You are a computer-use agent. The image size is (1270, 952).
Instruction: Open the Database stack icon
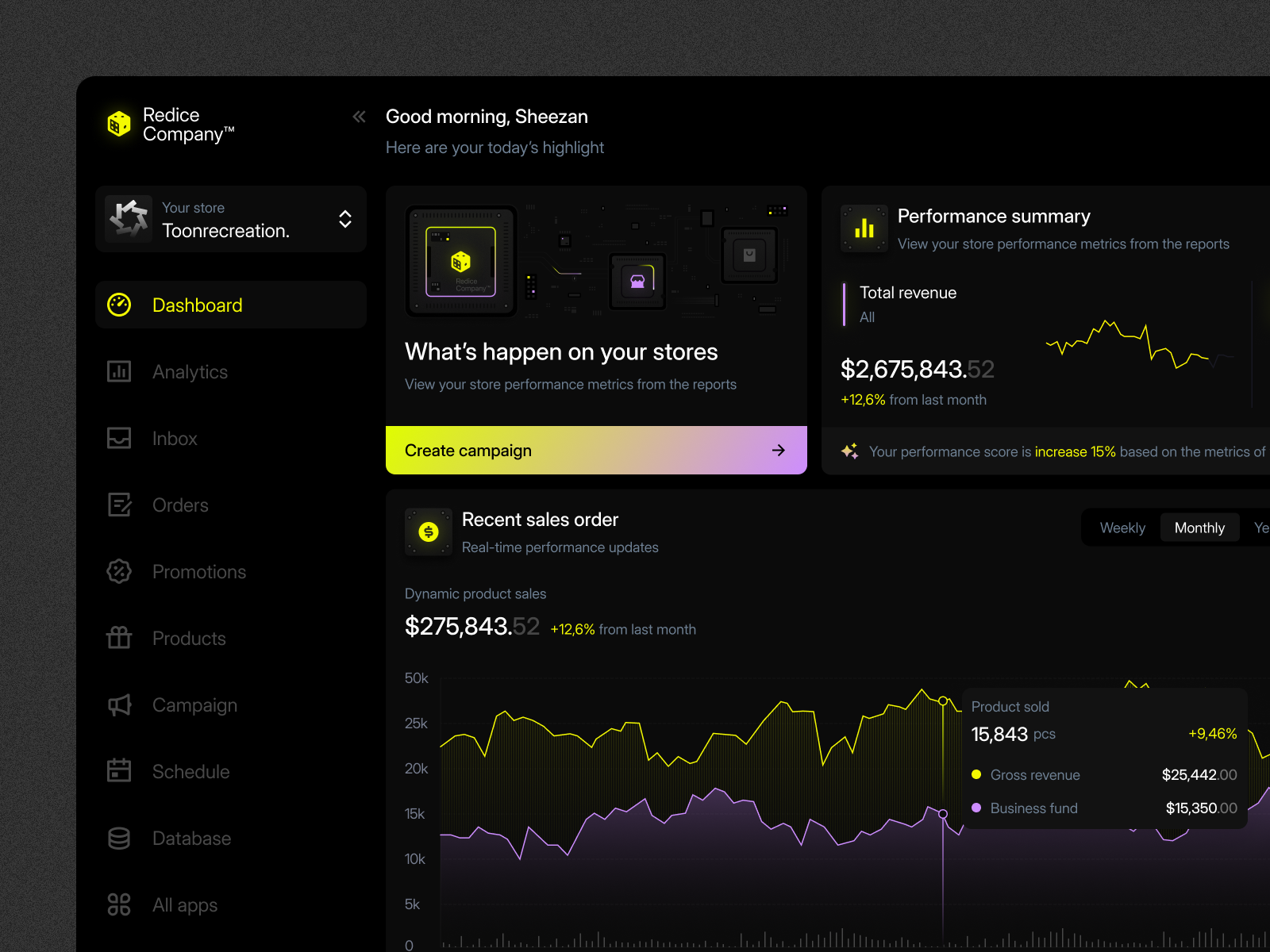(x=119, y=838)
